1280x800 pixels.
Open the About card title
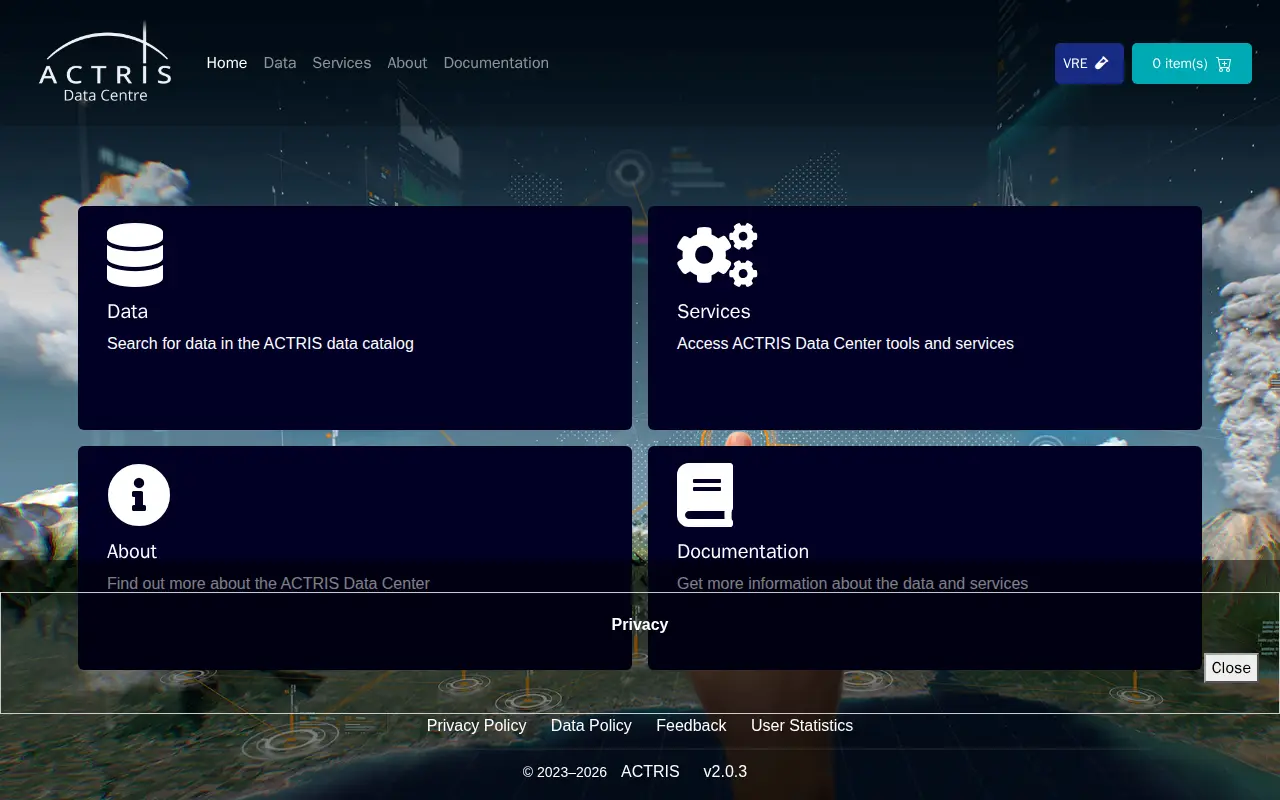point(132,551)
